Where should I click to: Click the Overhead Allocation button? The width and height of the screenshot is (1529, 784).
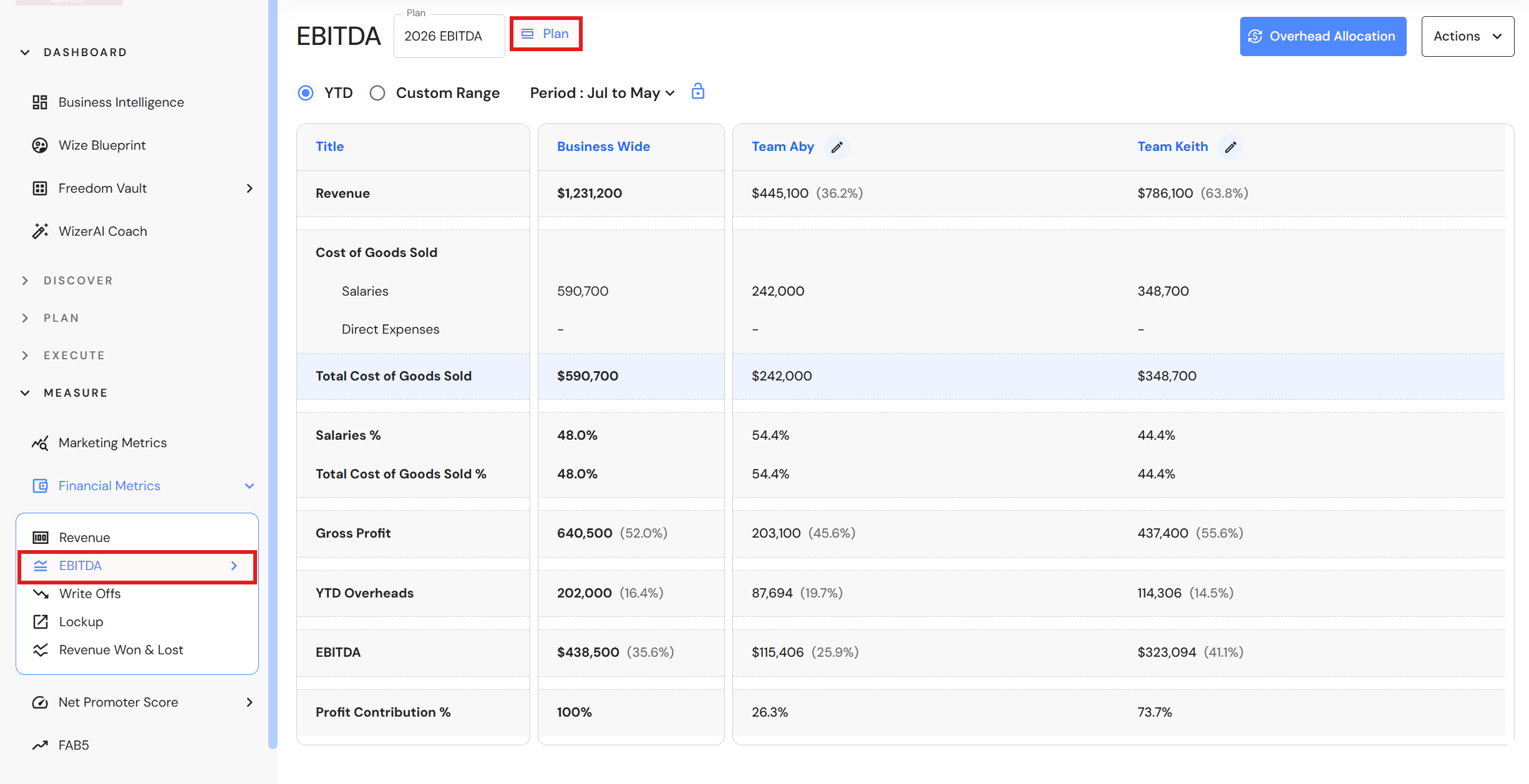coord(1323,36)
